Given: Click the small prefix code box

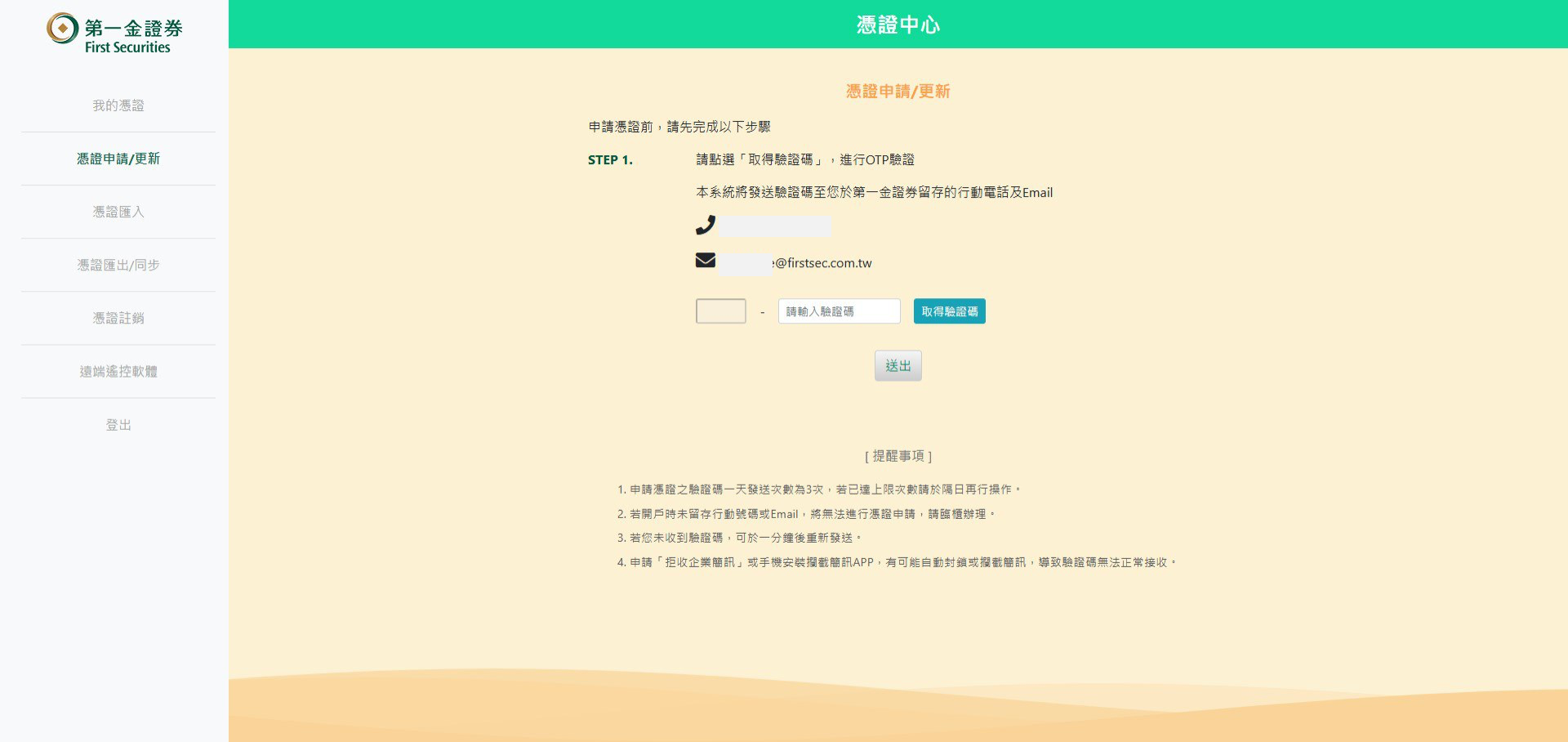Looking at the screenshot, I should pyautogui.click(x=720, y=311).
